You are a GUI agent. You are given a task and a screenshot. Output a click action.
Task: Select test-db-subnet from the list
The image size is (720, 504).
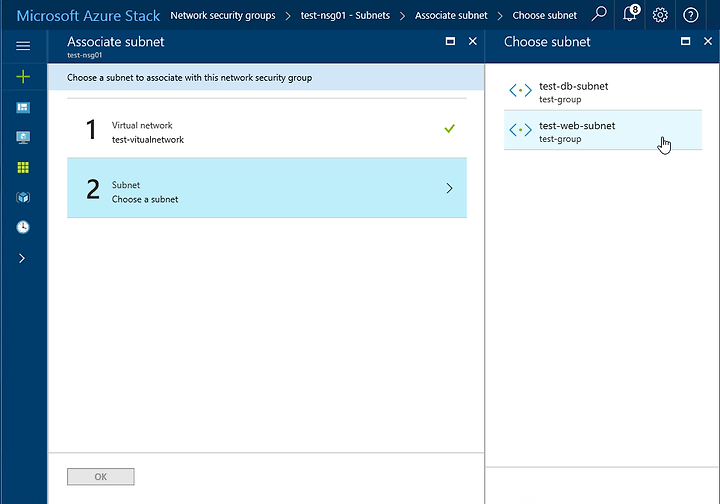tap(603, 91)
